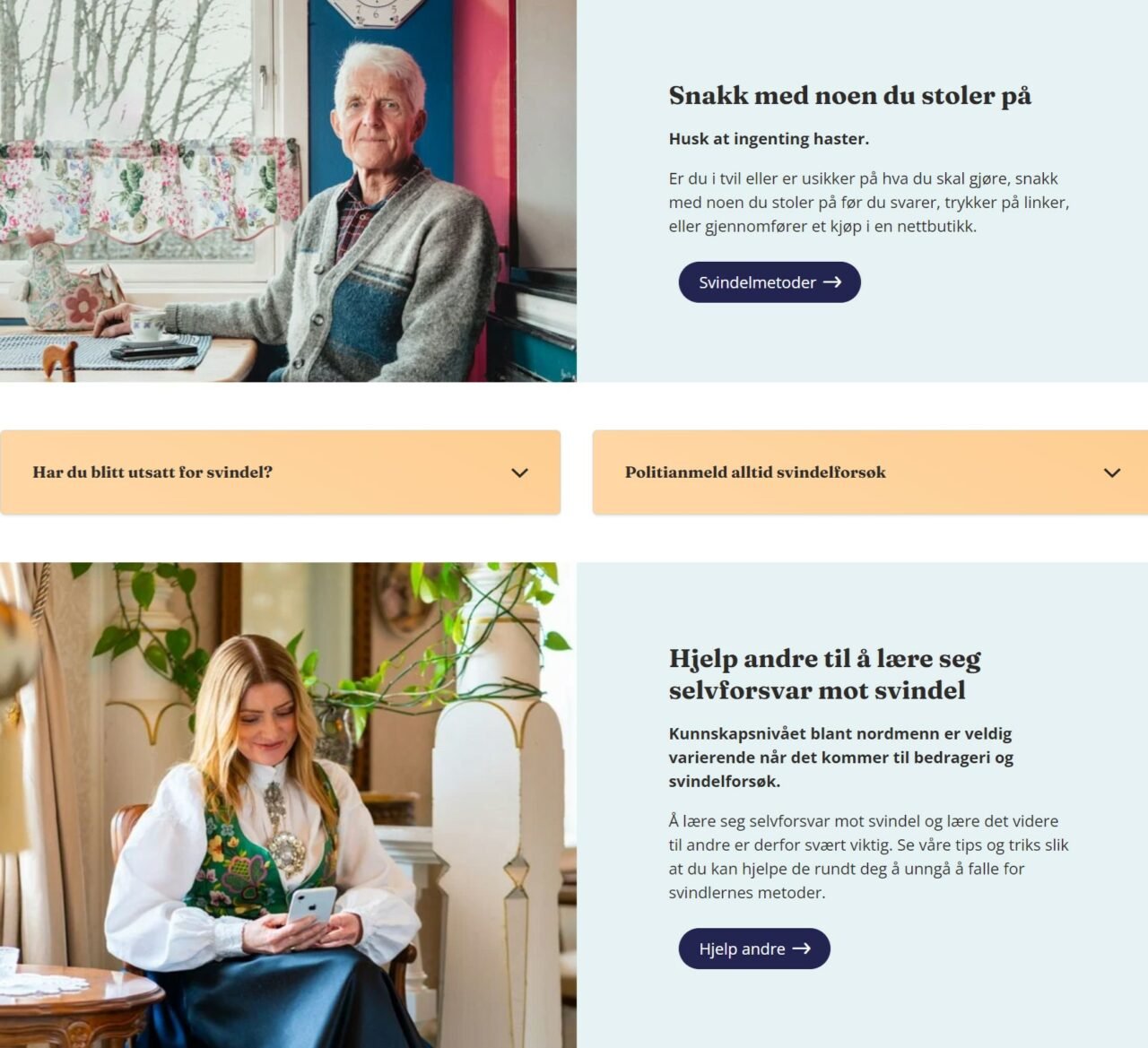Click the arrow icon inside Svindelmetoder button

point(832,282)
